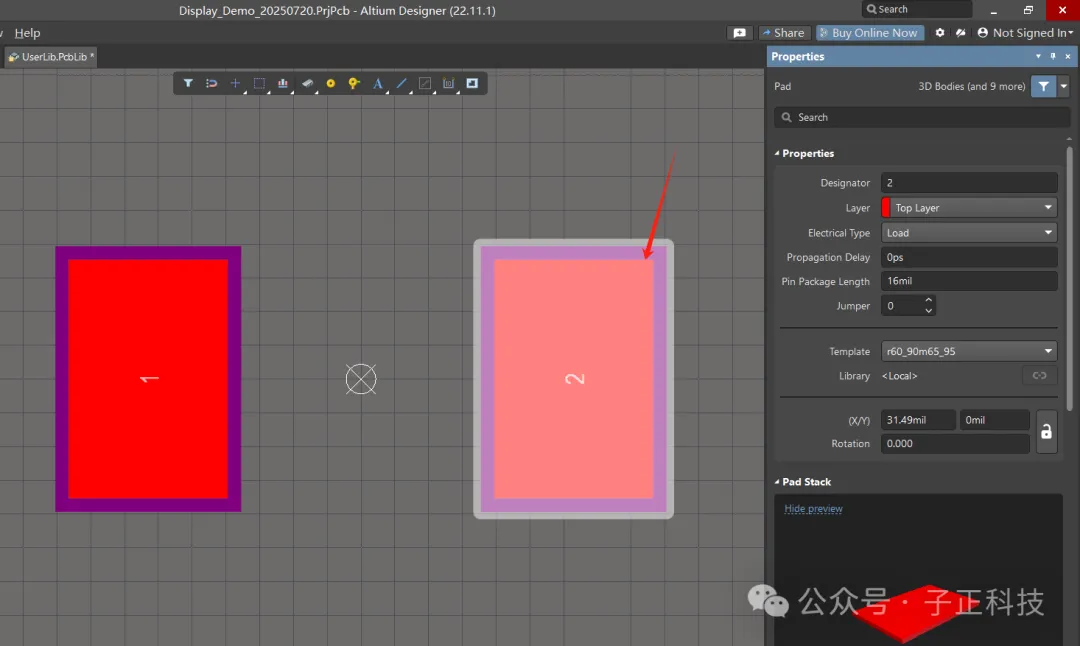Select pad 1 on the canvas
Viewport: 1080px width, 646px height.
point(148,379)
